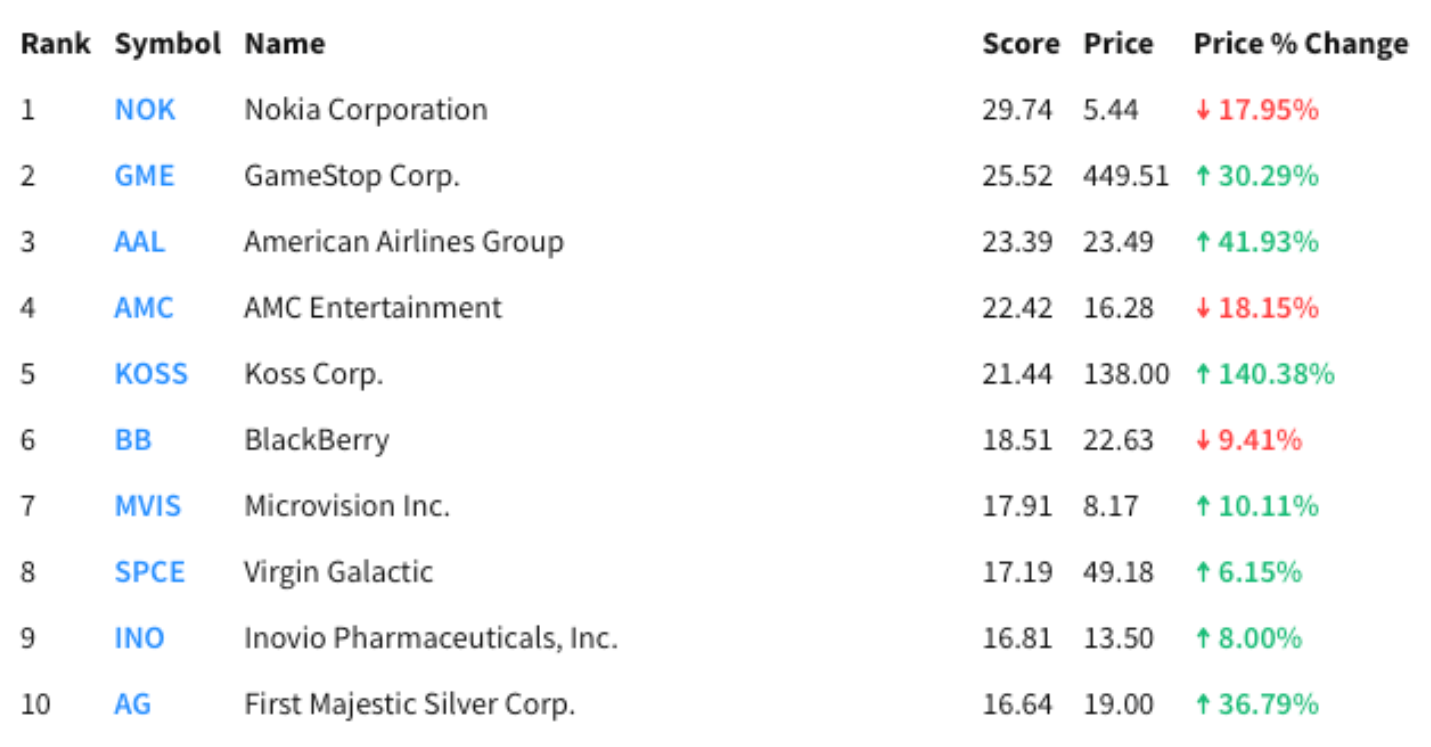Open the AMC ticker link
This screenshot has height=747, width=1431.
pos(144,308)
